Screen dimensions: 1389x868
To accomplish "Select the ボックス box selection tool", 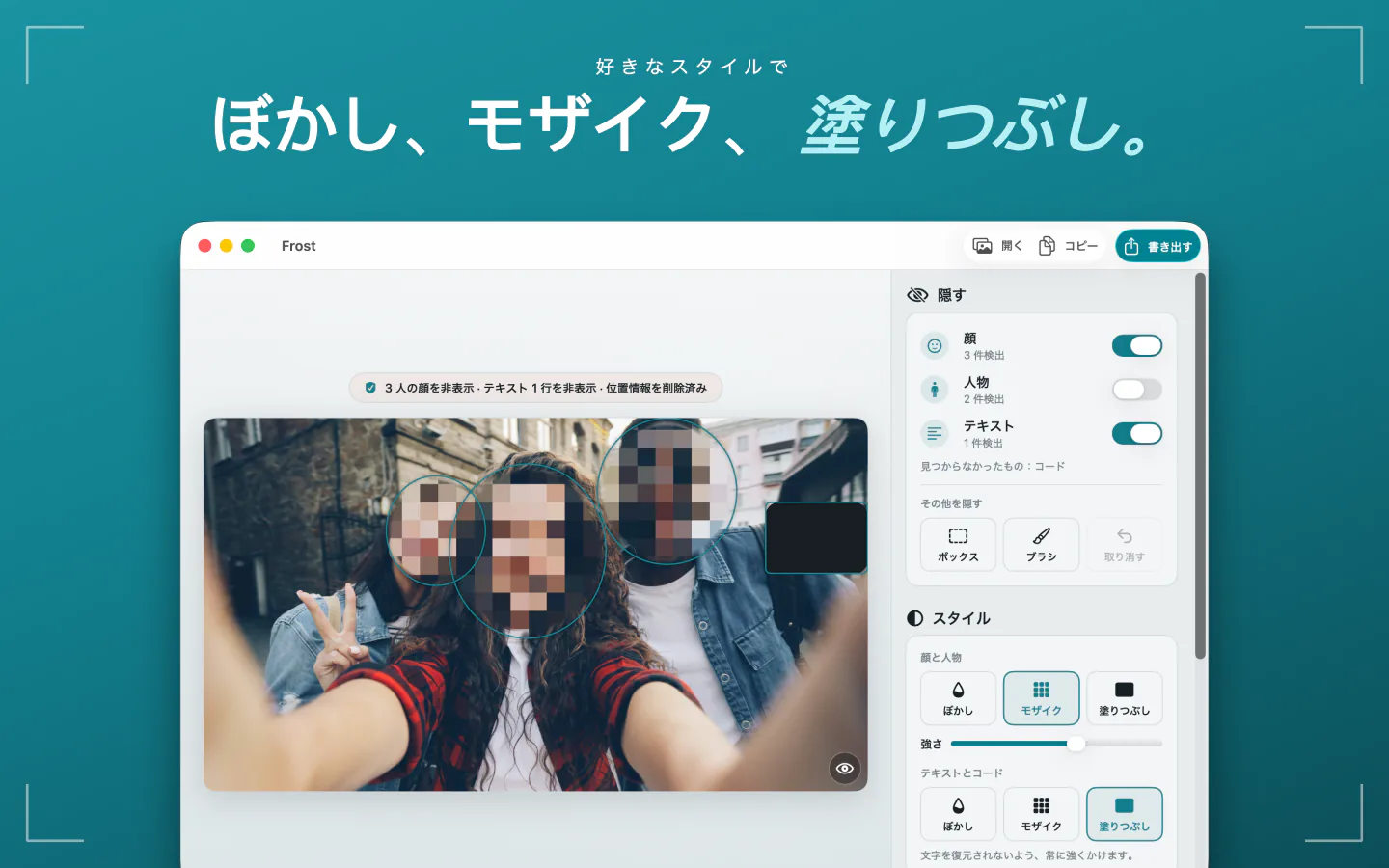I will coord(958,545).
